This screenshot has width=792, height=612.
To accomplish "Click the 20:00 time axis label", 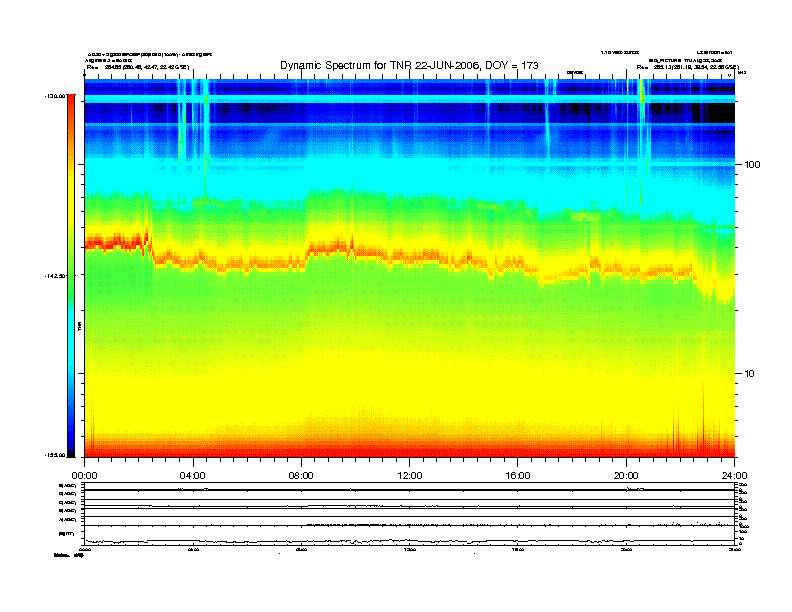I will 626,476.
